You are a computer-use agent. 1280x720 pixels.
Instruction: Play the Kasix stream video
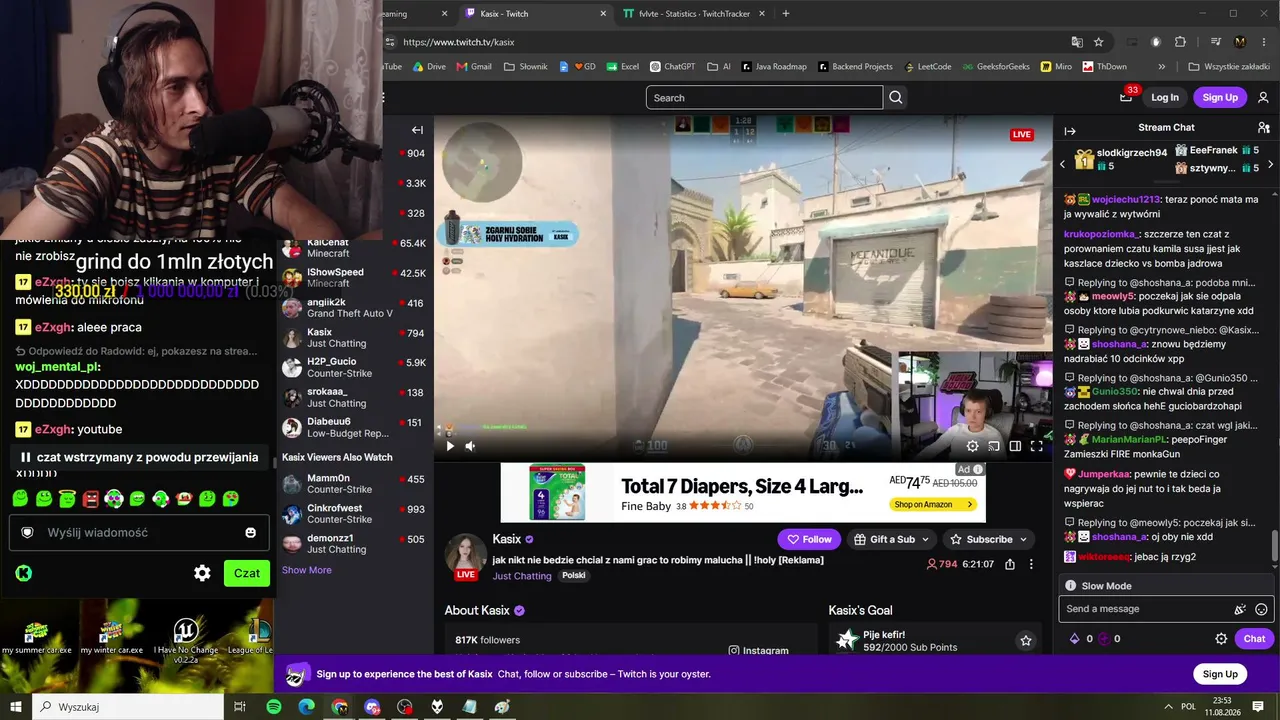[x=450, y=446]
